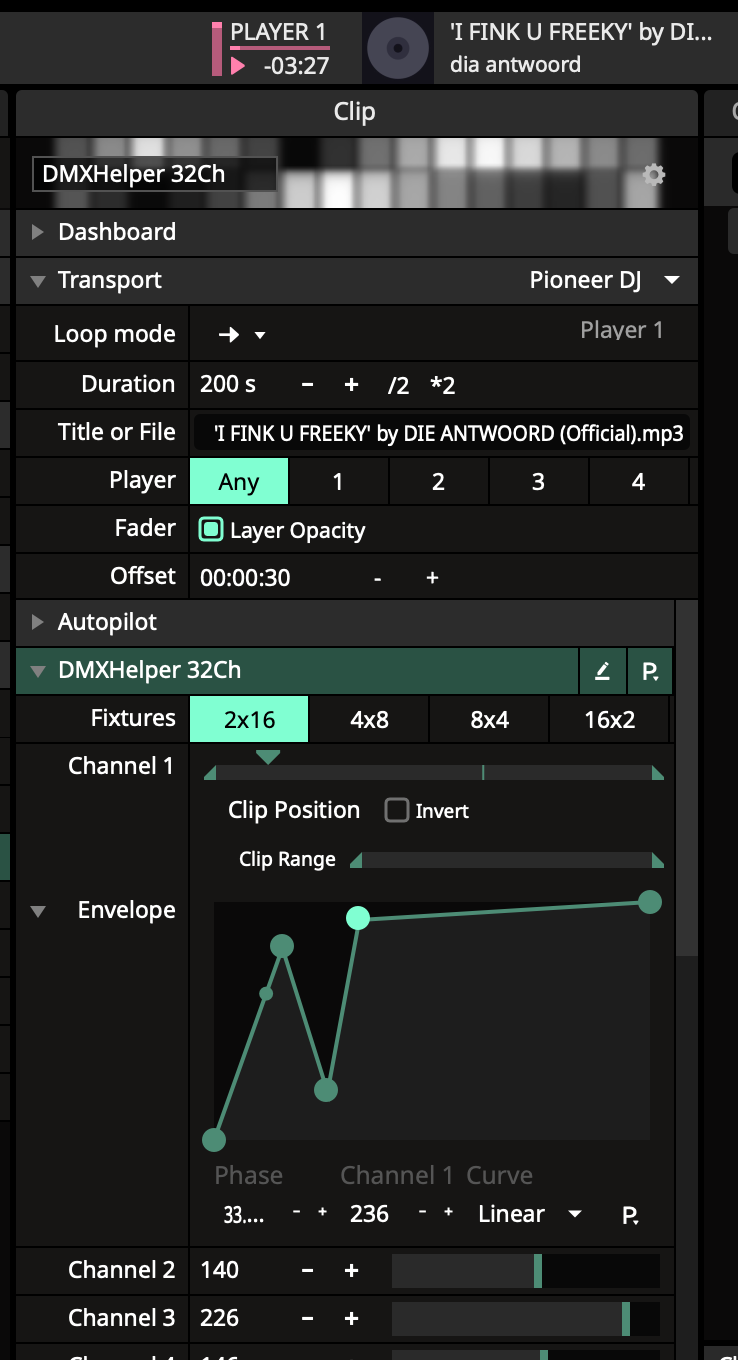Viewport: 738px width, 1360px height.
Task: Toggle the Layer Opacity fader checkbox
Action: pos(211,530)
